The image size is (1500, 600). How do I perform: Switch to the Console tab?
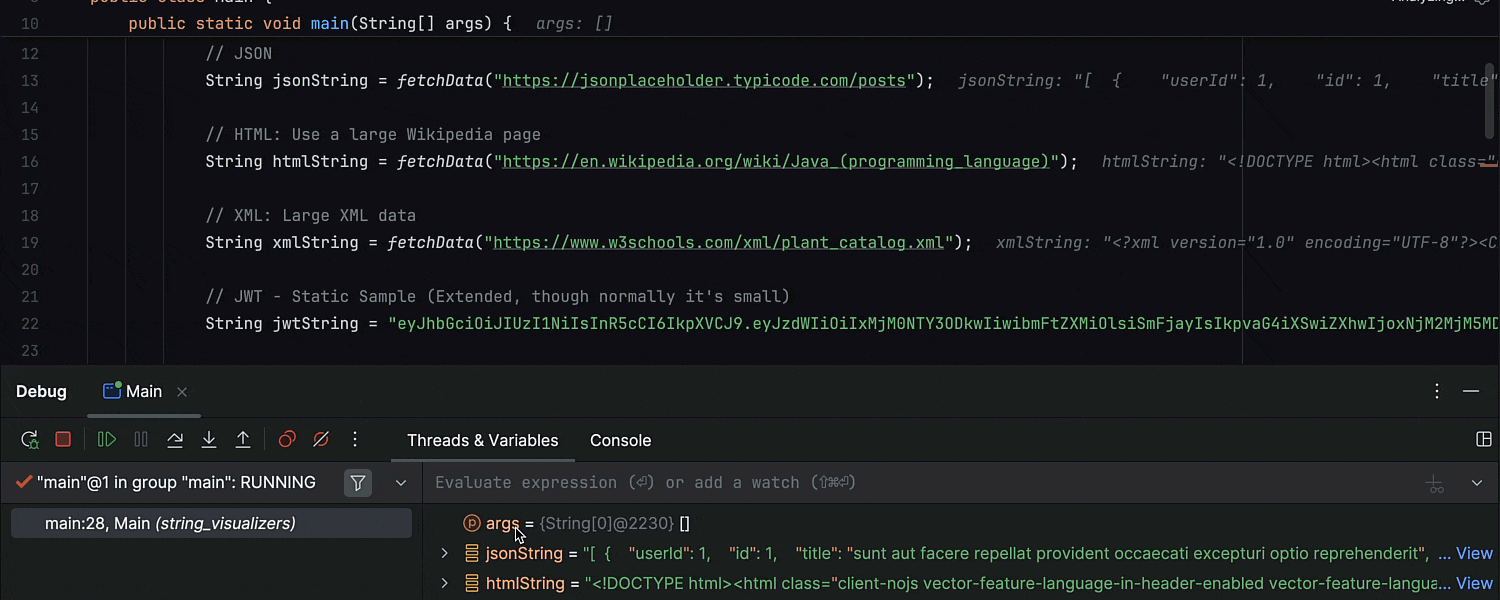tap(620, 440)
